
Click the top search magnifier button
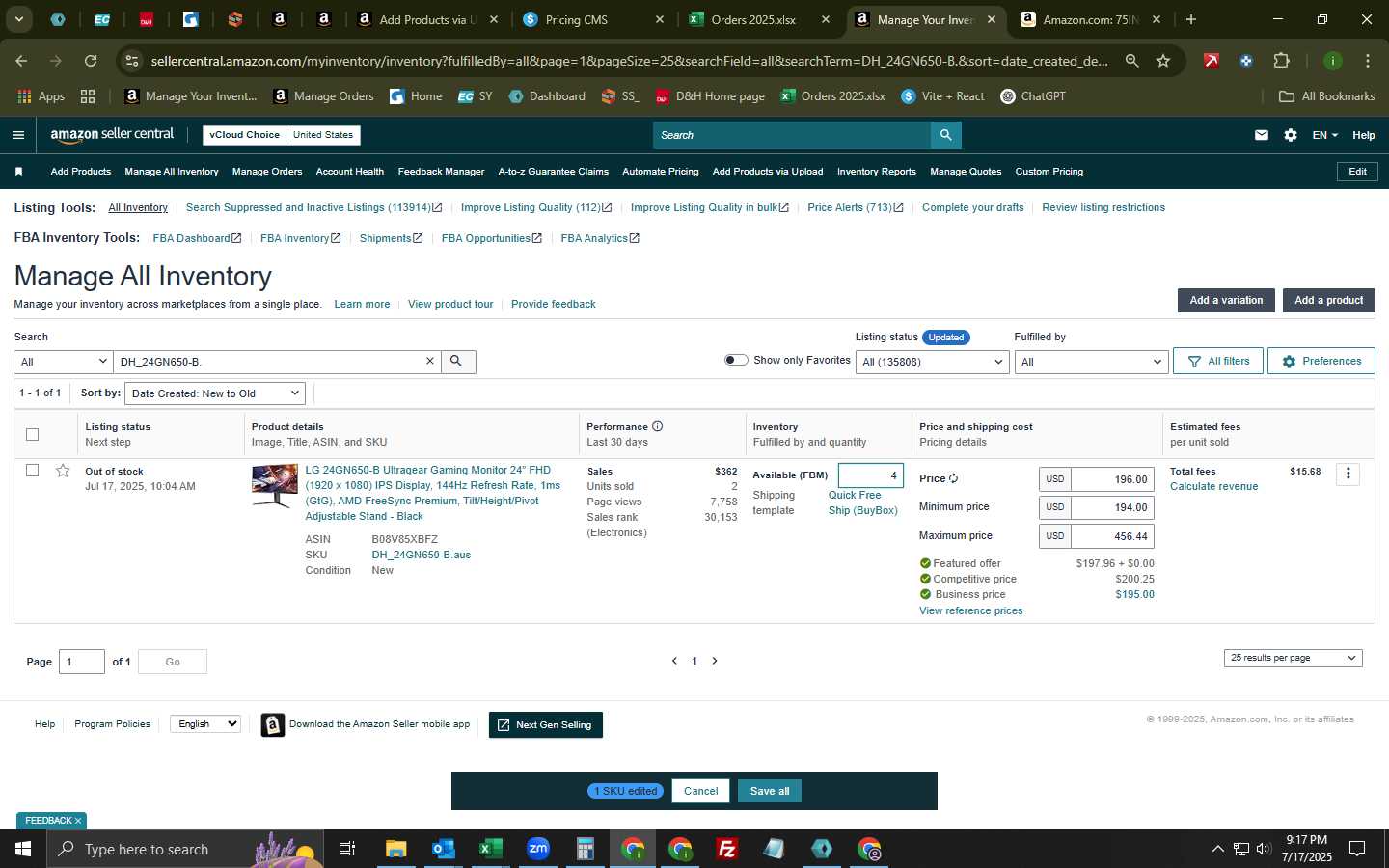[x=946, y=135]
